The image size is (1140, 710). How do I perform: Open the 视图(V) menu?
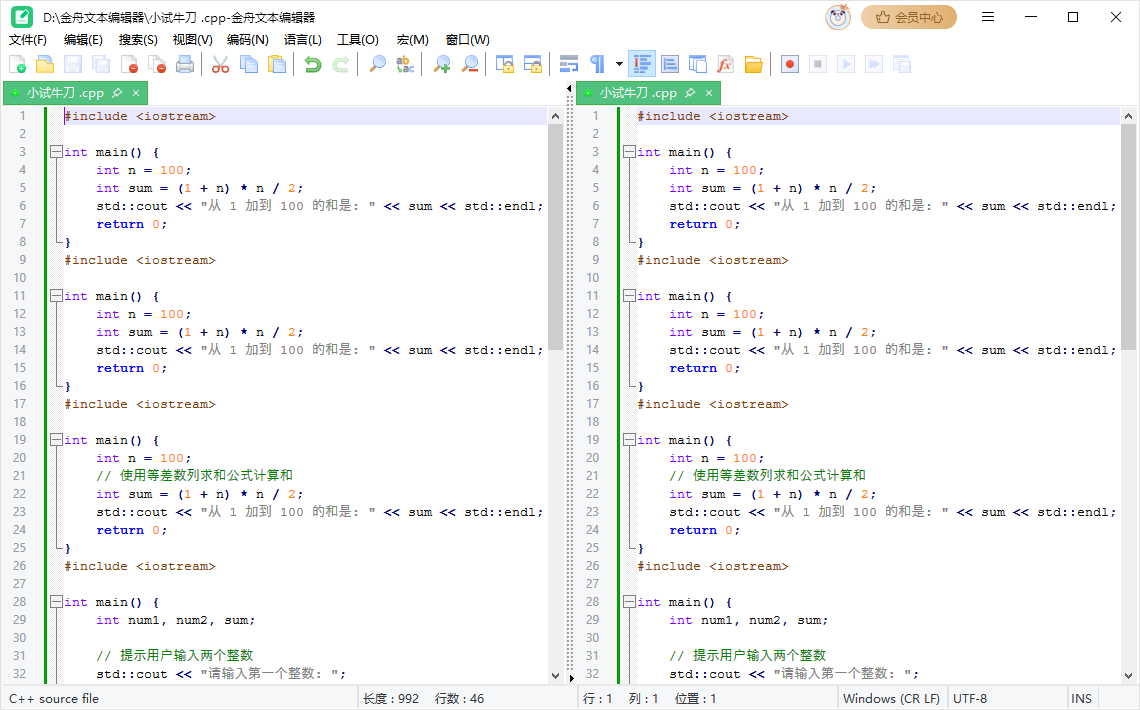[193, 40]
